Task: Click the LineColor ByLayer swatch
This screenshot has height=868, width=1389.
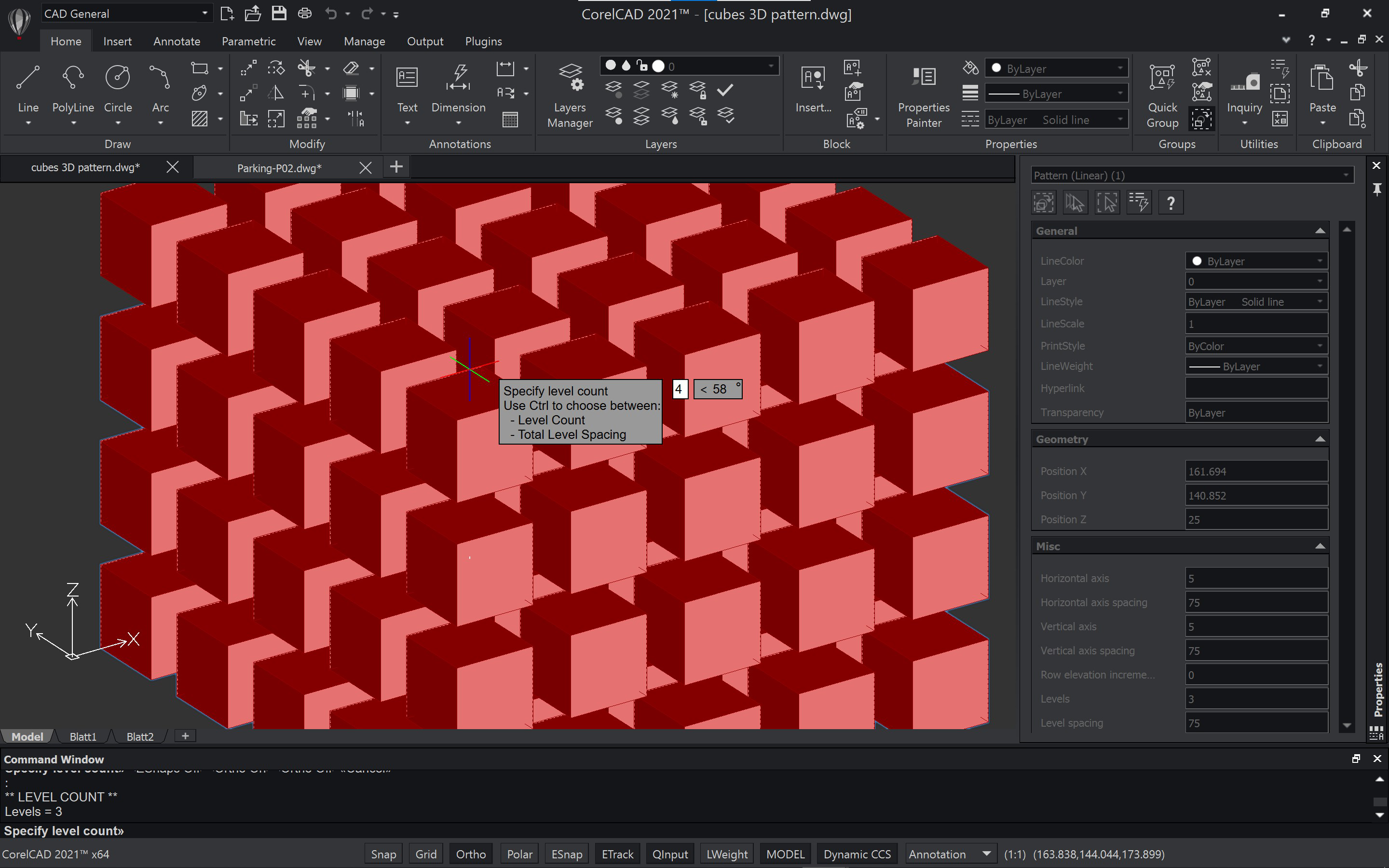Action: (x=1196, y=261)
